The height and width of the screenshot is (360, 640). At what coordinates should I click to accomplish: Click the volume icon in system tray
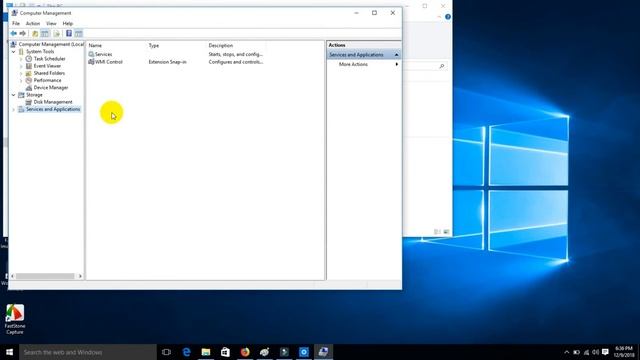(596, 352)
